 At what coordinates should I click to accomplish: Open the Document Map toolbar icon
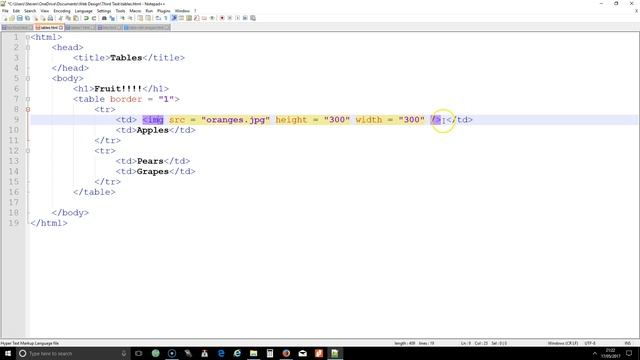[x=189, y=18]
